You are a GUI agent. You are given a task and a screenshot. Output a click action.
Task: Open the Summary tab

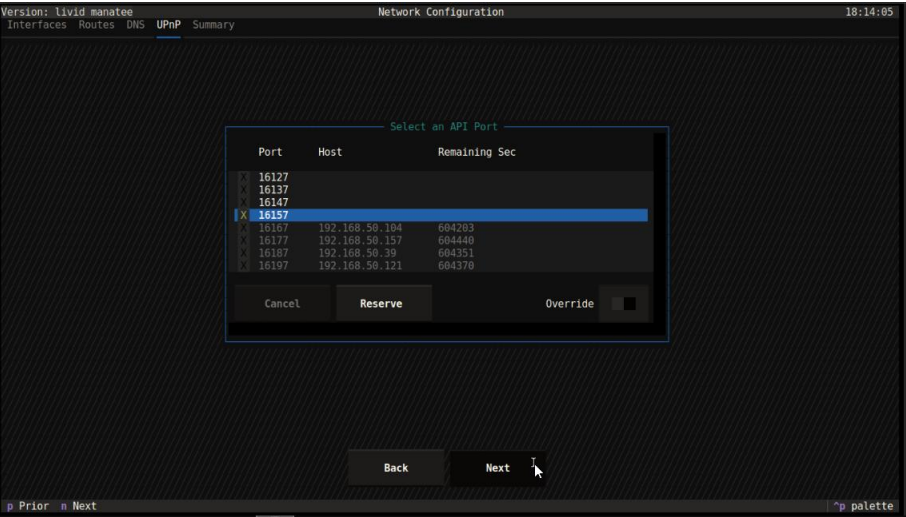(x=213, y=25)
